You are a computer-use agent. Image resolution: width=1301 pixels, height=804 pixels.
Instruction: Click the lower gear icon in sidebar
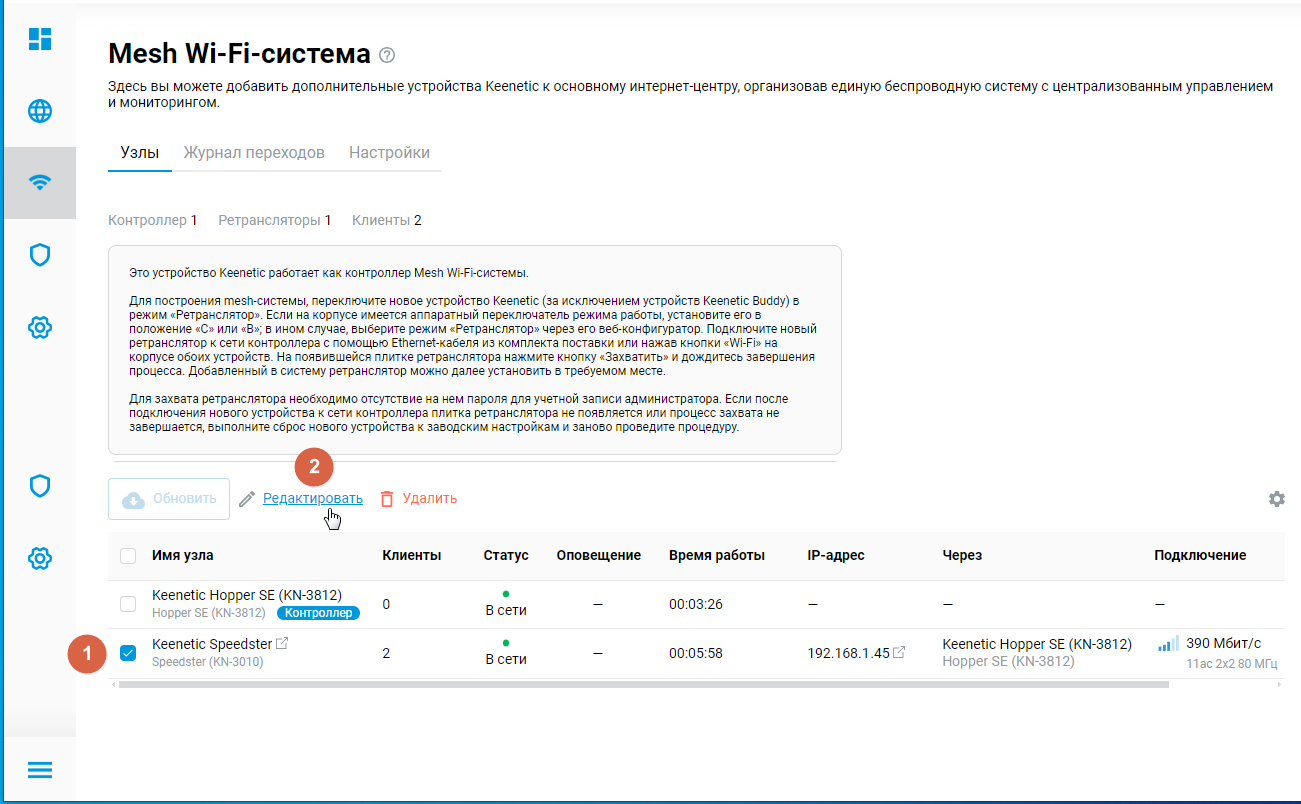click(x=40, y=557)
